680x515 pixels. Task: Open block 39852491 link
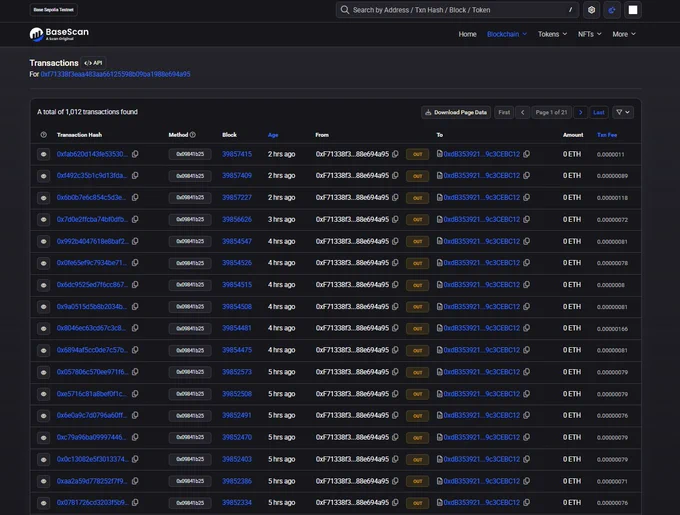(237, 415)
